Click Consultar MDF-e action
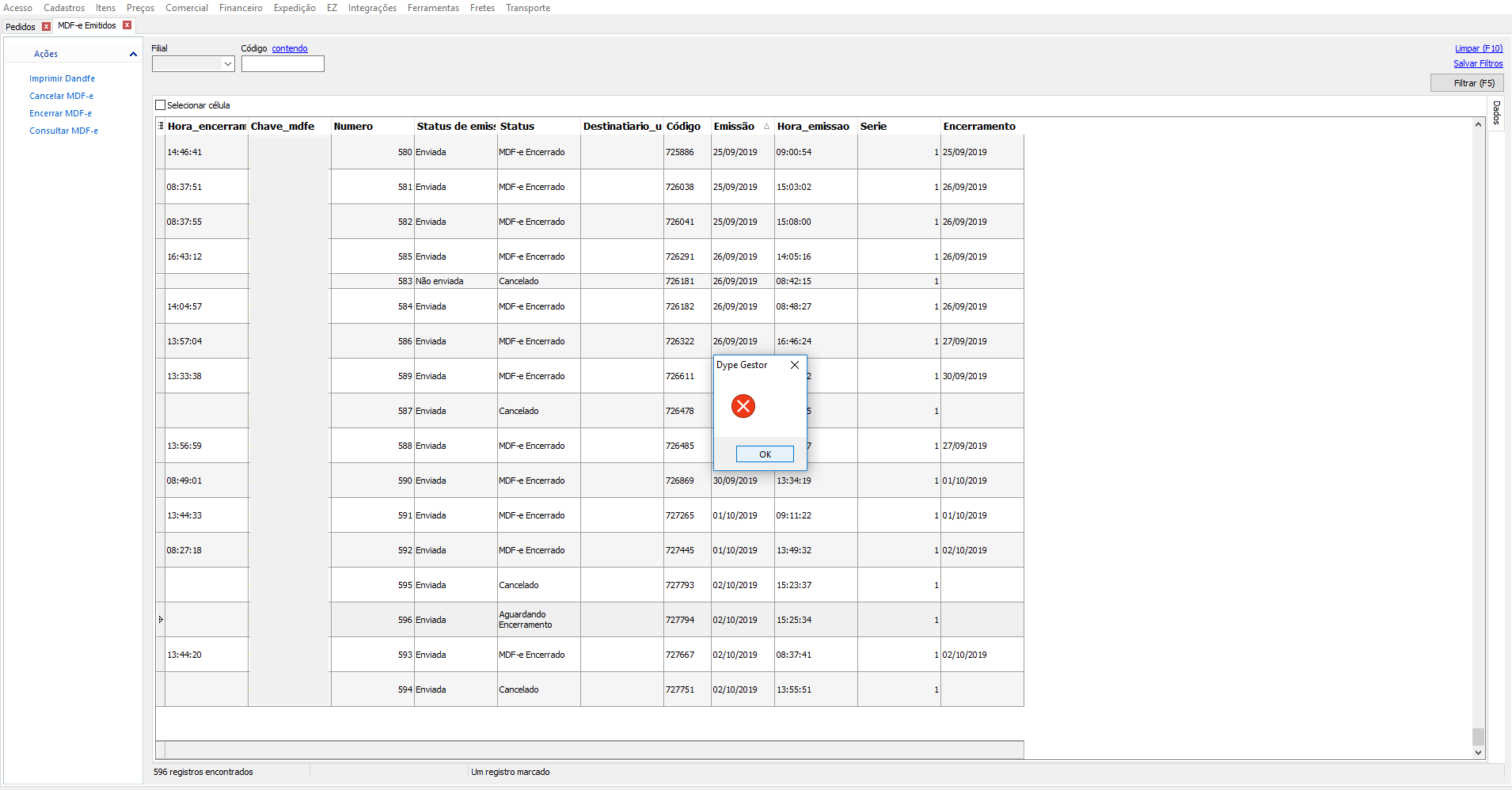The image size is (1512, 790). 63,131
